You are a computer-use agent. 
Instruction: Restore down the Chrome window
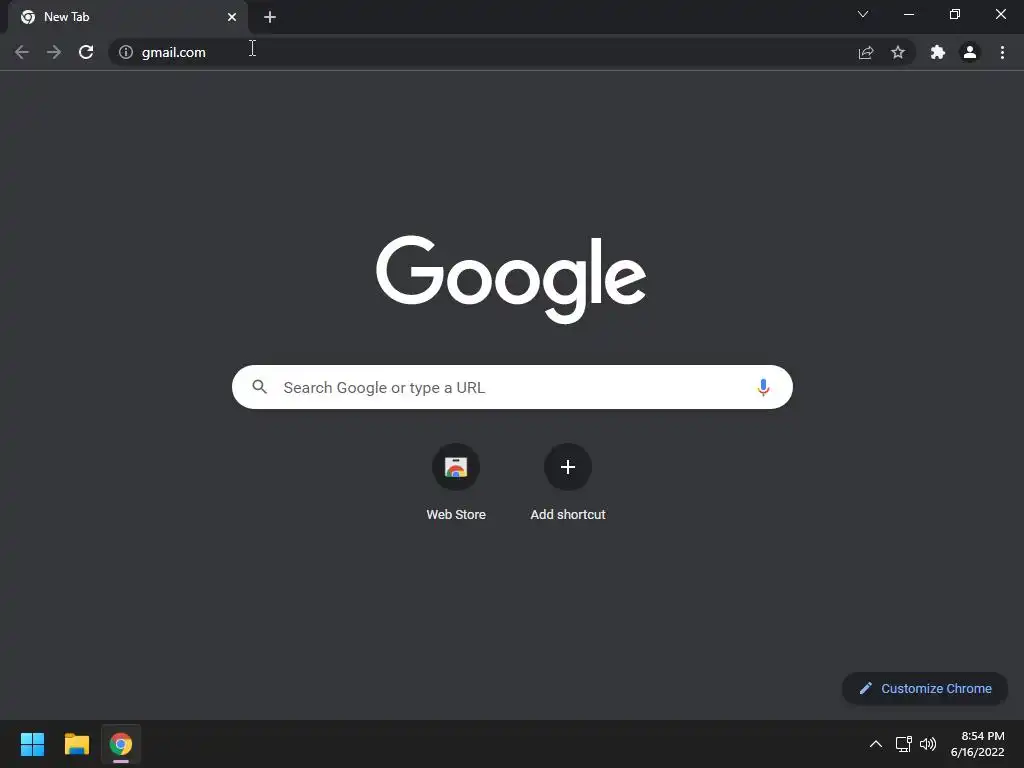(955, 14)
